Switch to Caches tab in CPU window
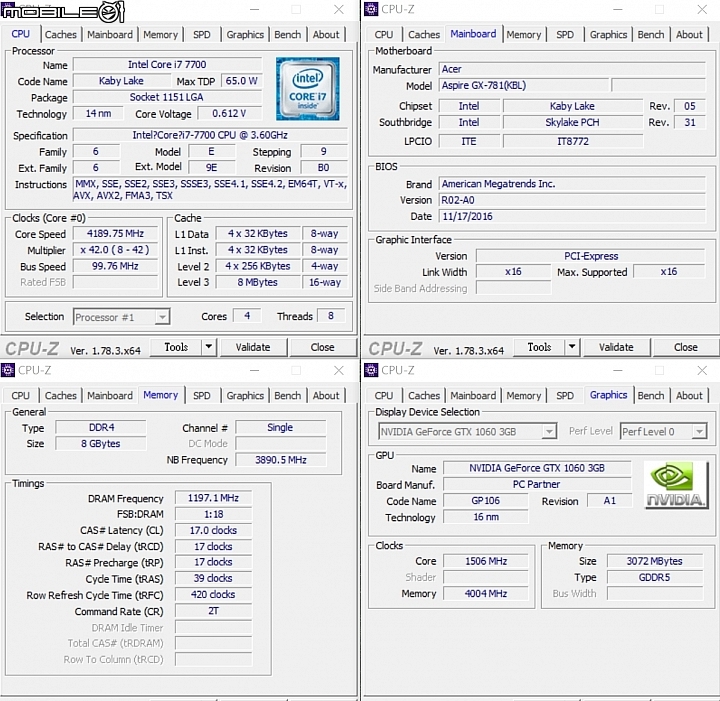Image resolution: width=720 pixels, height=701 pixels. (61, 35)
